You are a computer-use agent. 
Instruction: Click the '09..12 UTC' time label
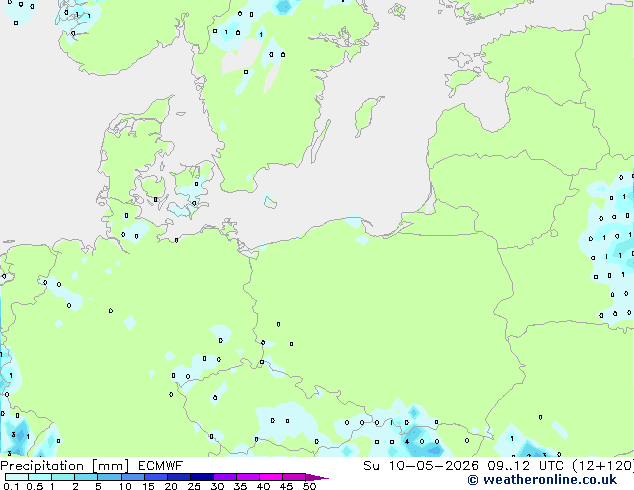click(x=525, y=466)
